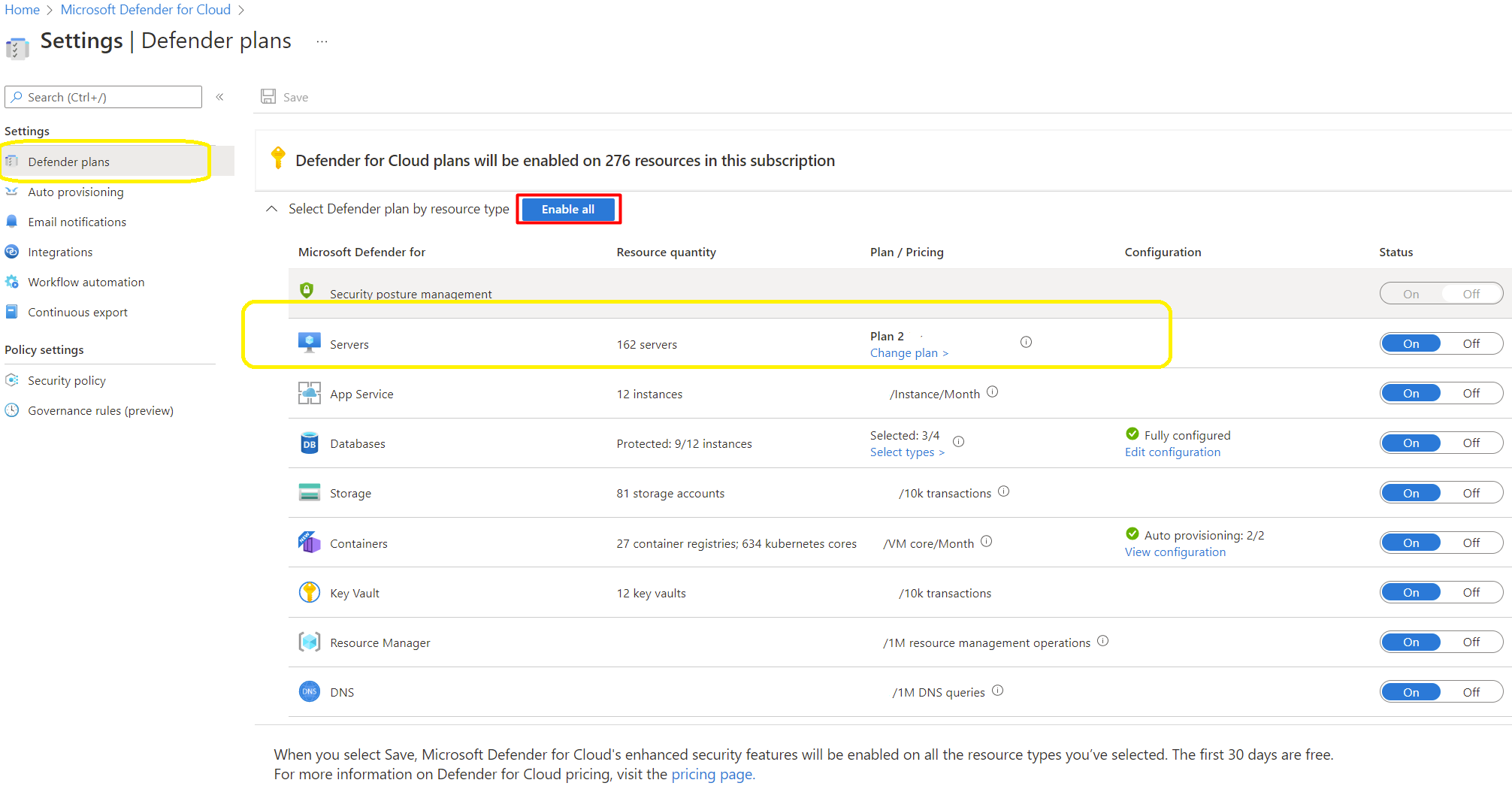This screenshot has width=1512, height=786.
Task: Click the search magnifier icon
Action: point(17,97)
